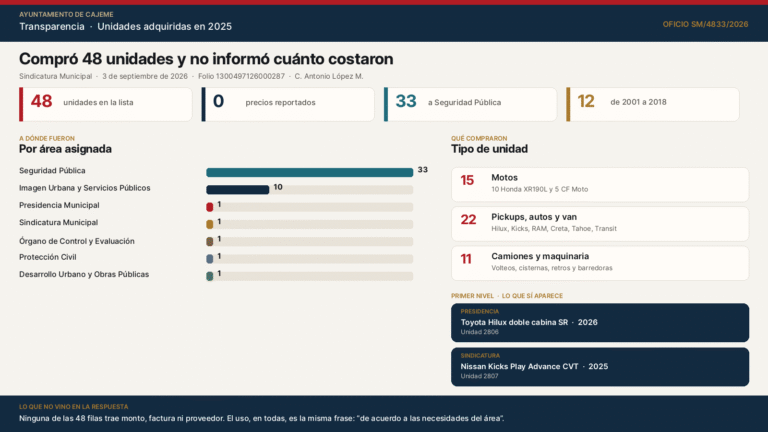Open the '48 unidades en la lista' card
The width and height of the screenshot is (768, 432).
(106, 104)
